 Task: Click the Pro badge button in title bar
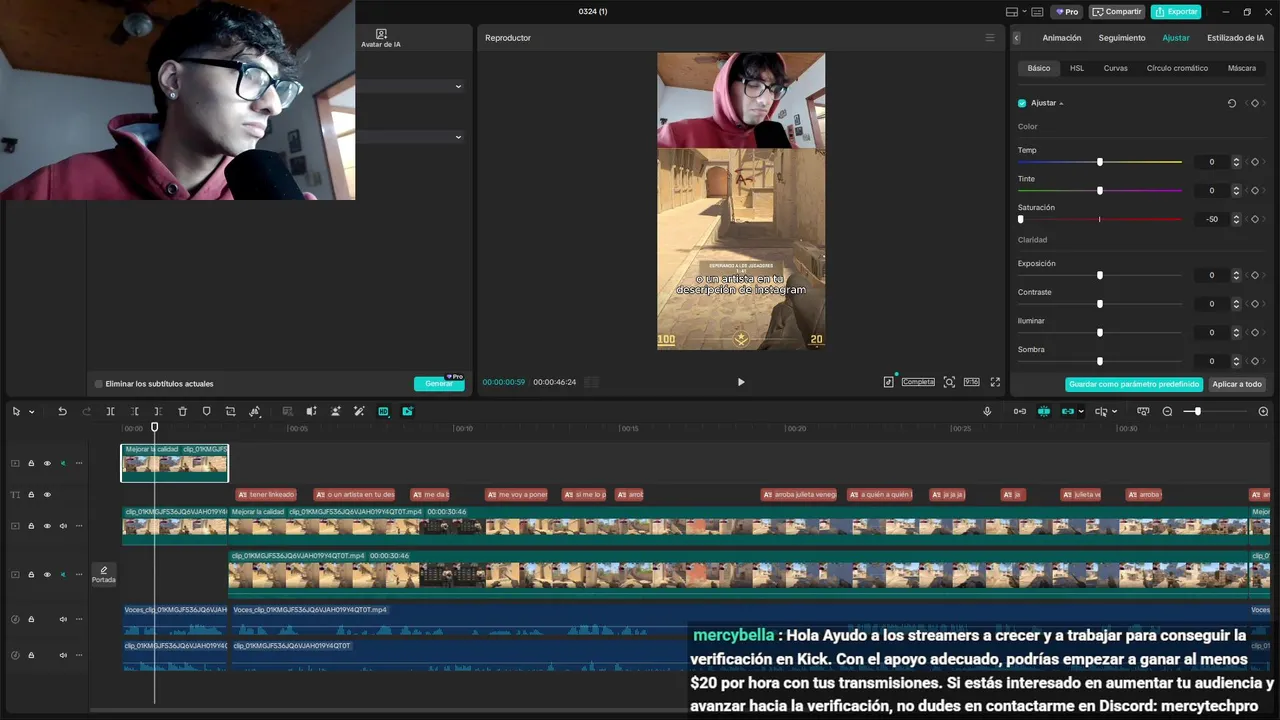(1067, 12)
